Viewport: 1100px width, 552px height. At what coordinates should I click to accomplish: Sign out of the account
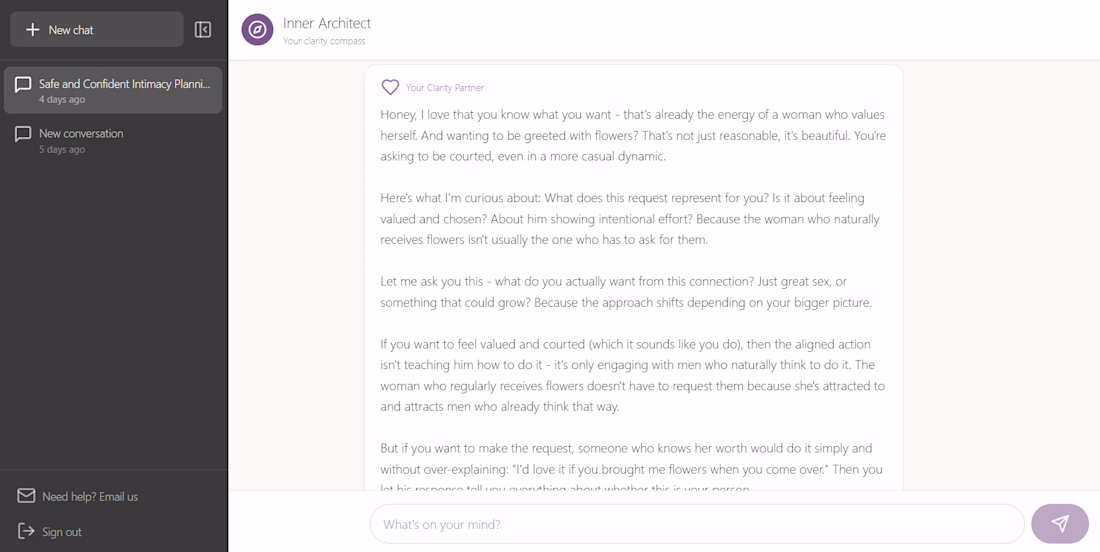[62, 532]
